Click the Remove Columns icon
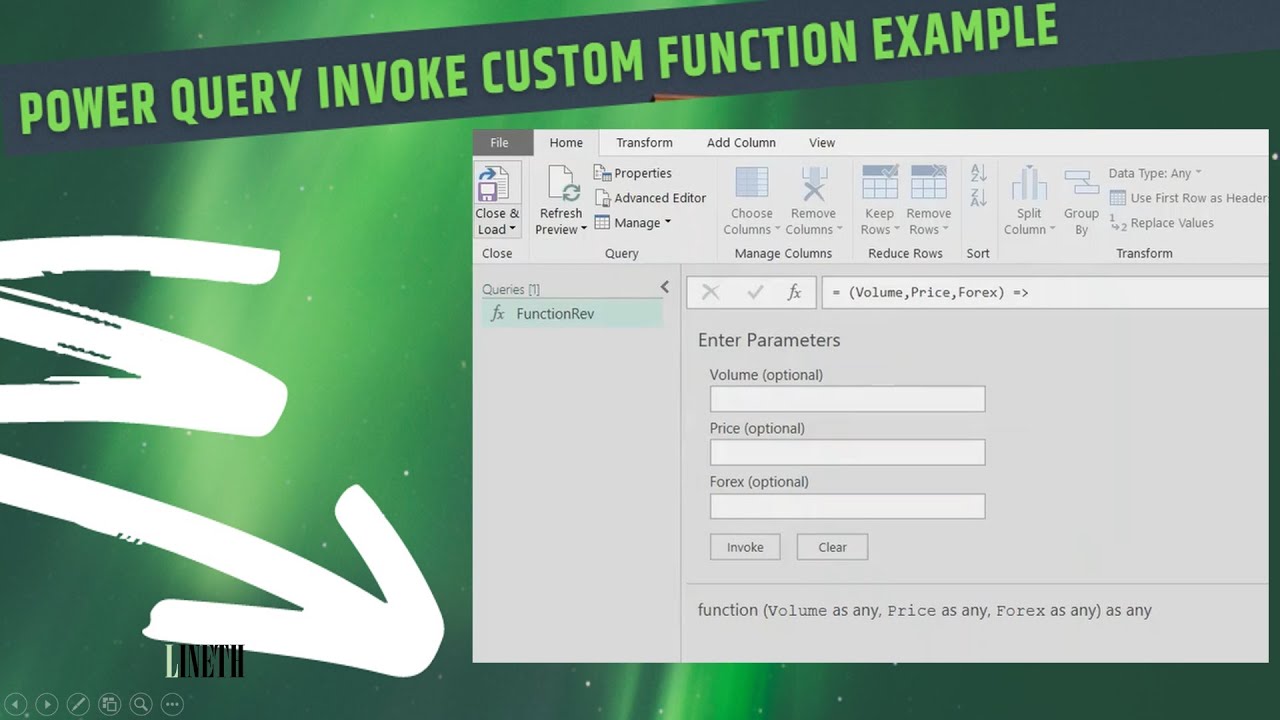The width and height of the screenshot is (1280, 720). pos(814,184)
